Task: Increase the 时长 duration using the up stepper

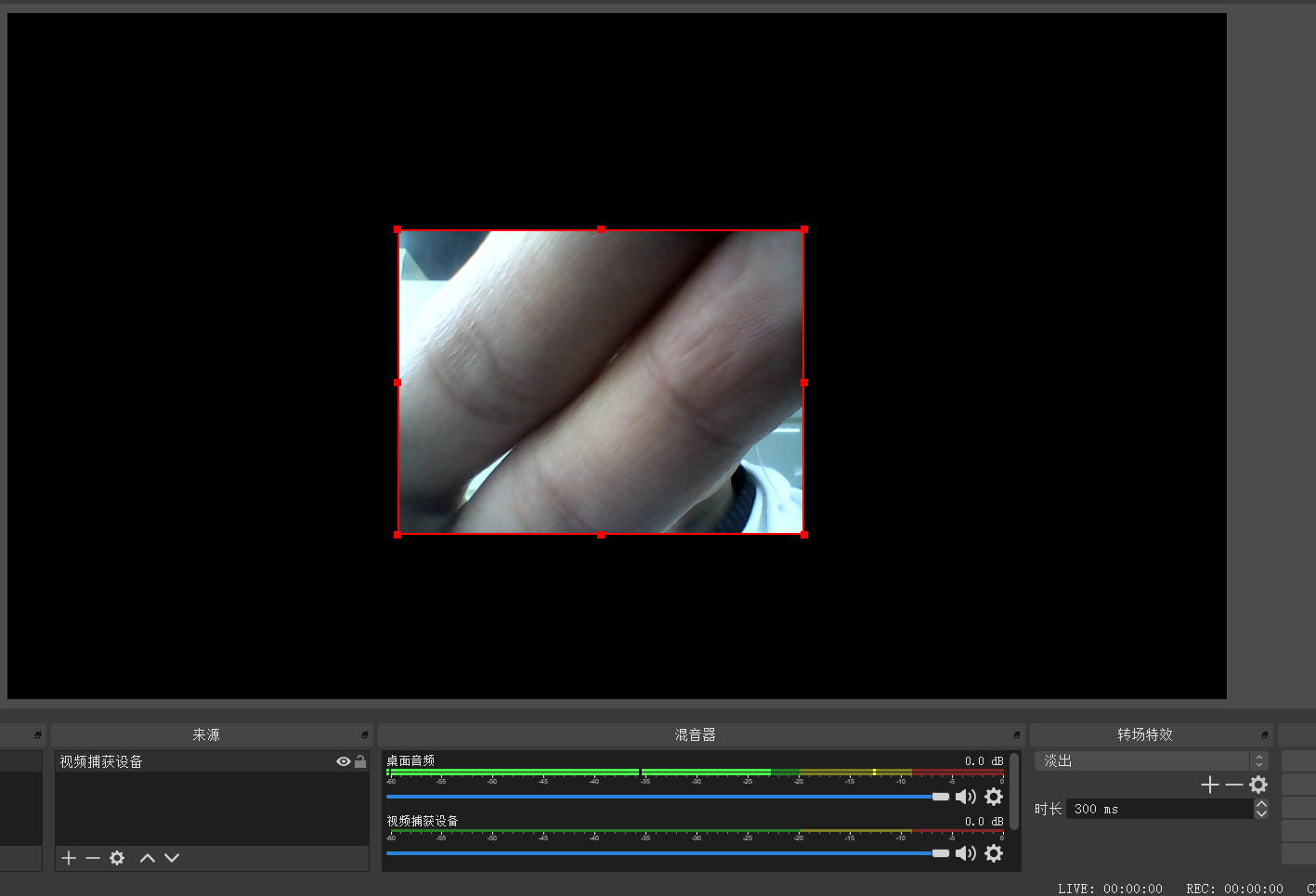Action: pos(1261,804)
